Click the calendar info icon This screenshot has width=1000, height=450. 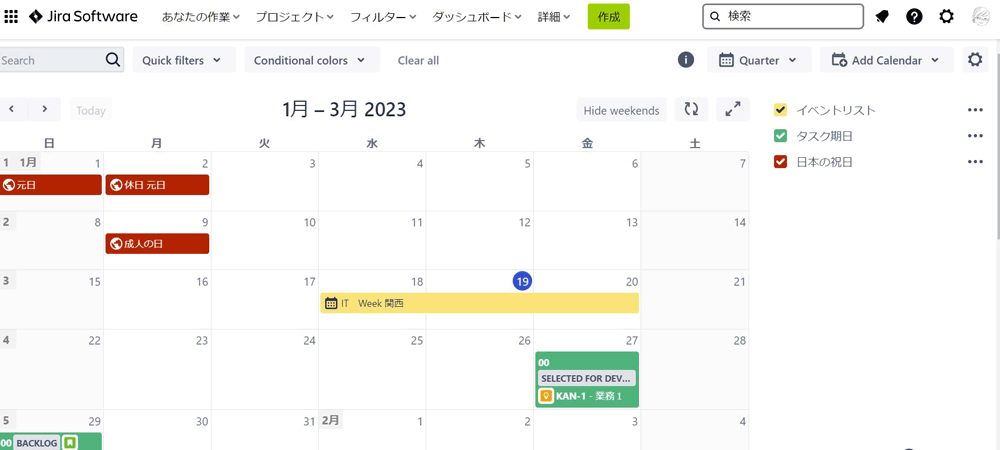686,60
